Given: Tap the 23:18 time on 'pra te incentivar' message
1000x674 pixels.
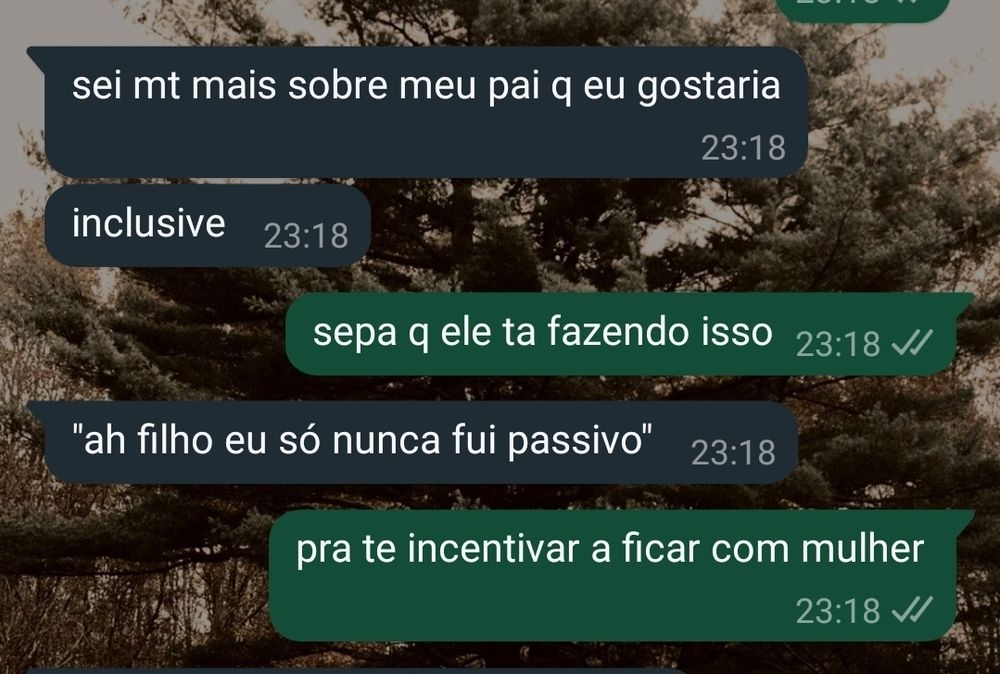Looking at the screenshot, I should [838, 611].
